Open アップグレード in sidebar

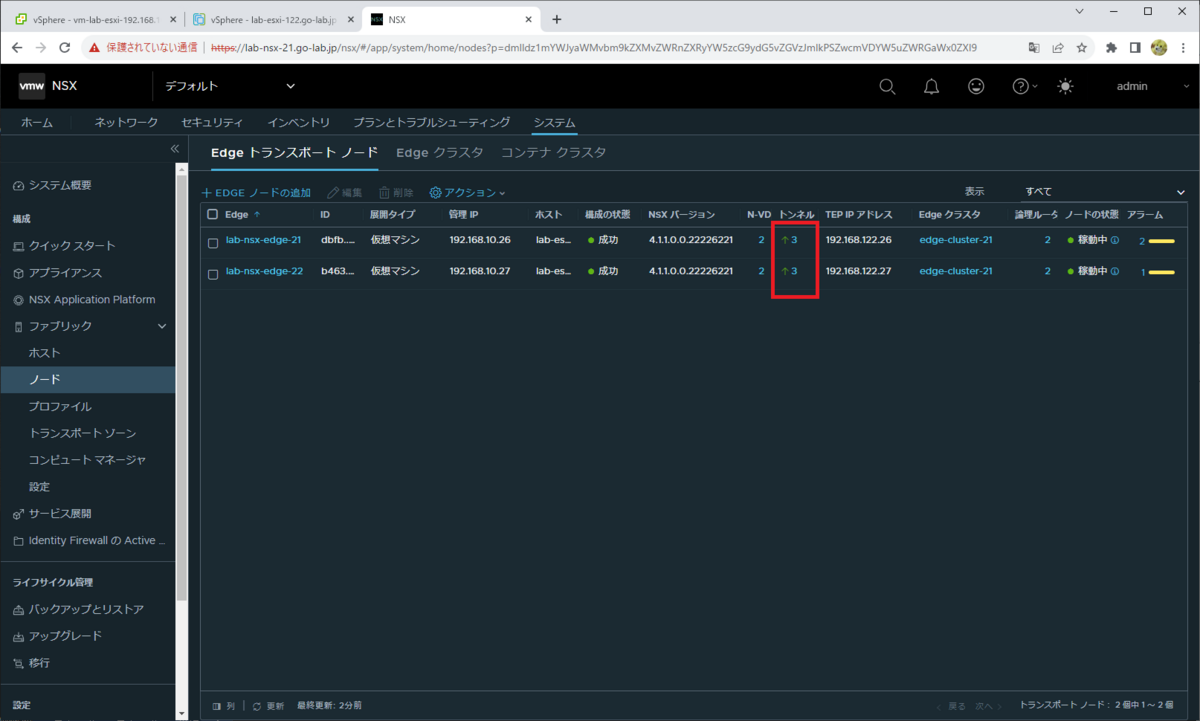(65, 636)
